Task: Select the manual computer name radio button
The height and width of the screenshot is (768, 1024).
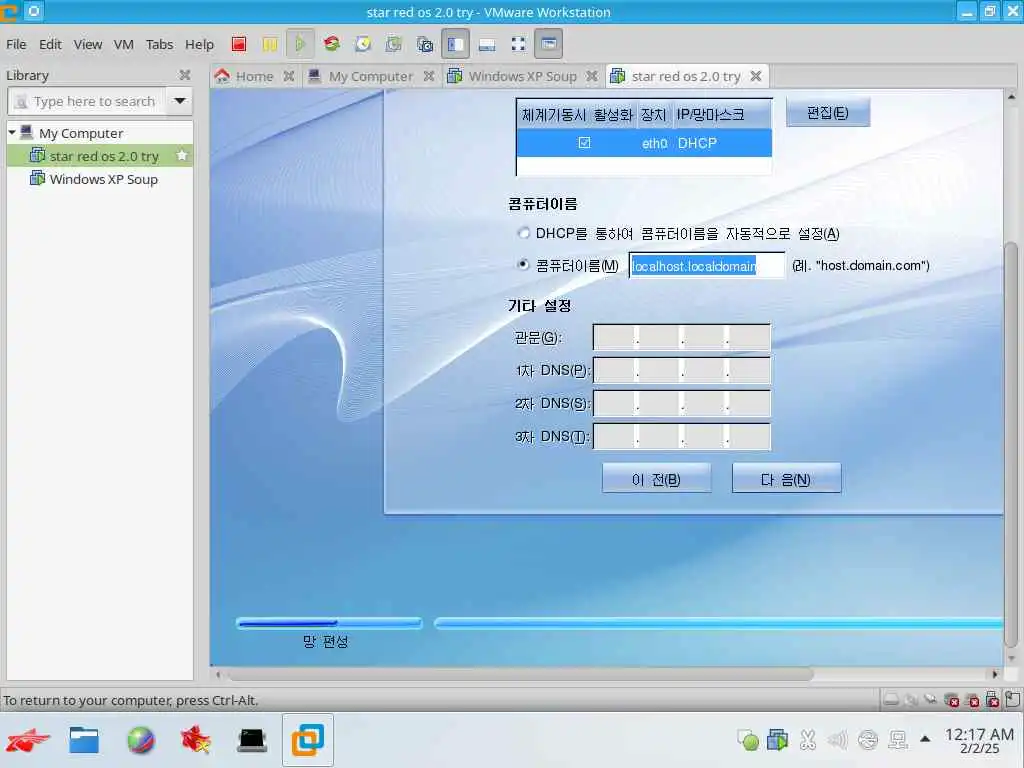Action: click(523, 264)
